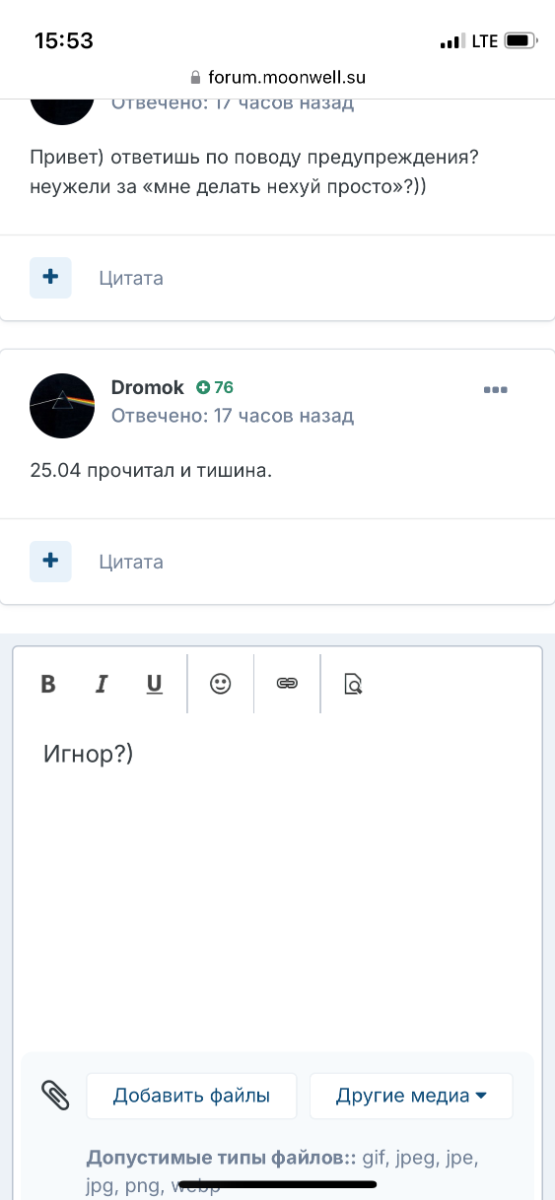Open Dromok's avatar picture
Viewport: 555px width, 1200px height.
[62, 405]
